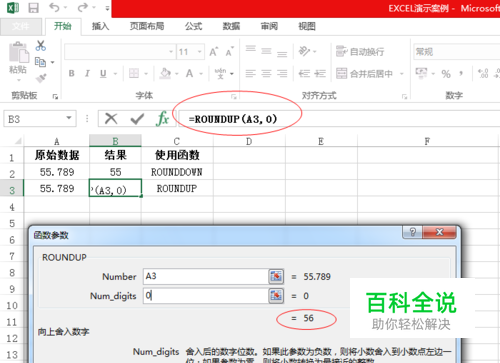The width and height of the screenshot is (500, 363).
Task: Click cell C2 containing ROUNDDOWN
Action: (x=177, y=172)
